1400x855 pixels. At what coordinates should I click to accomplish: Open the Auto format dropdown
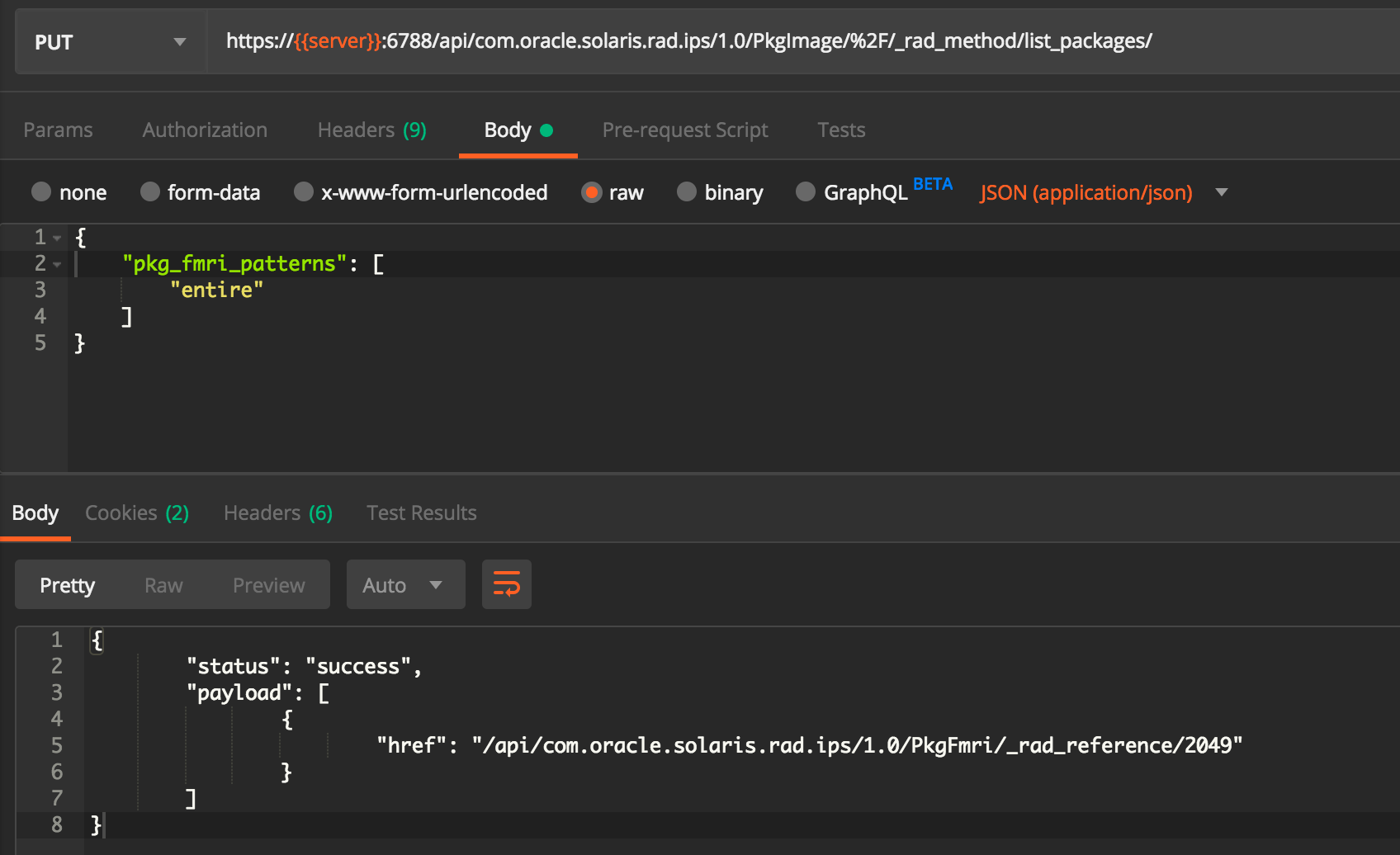click(404, 585)
